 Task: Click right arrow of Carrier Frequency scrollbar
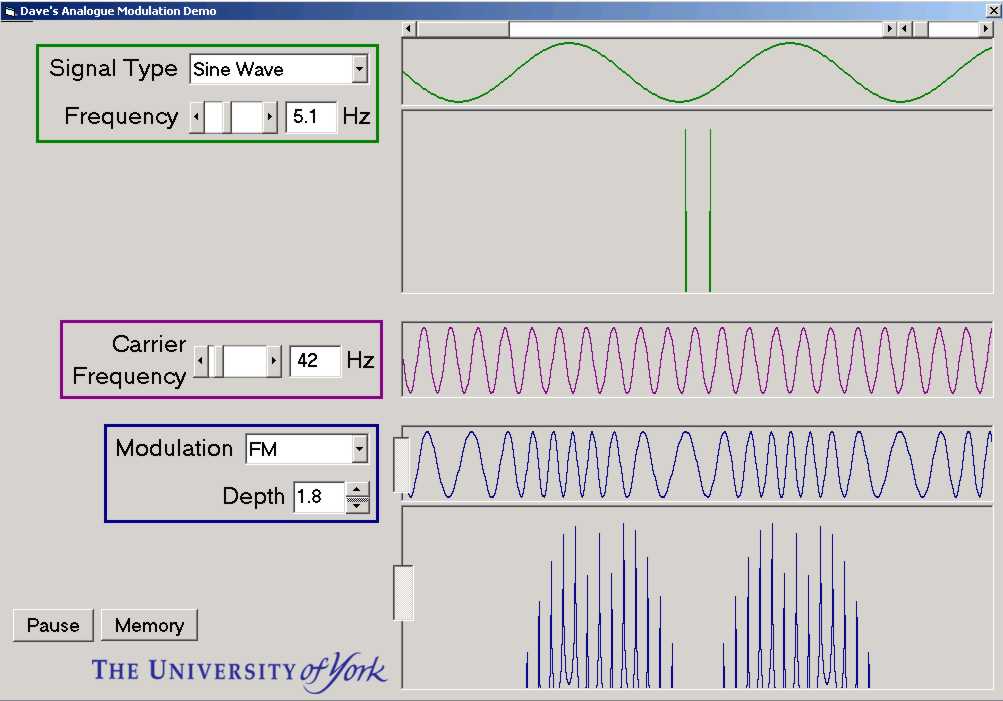click(x=274, y=361)
